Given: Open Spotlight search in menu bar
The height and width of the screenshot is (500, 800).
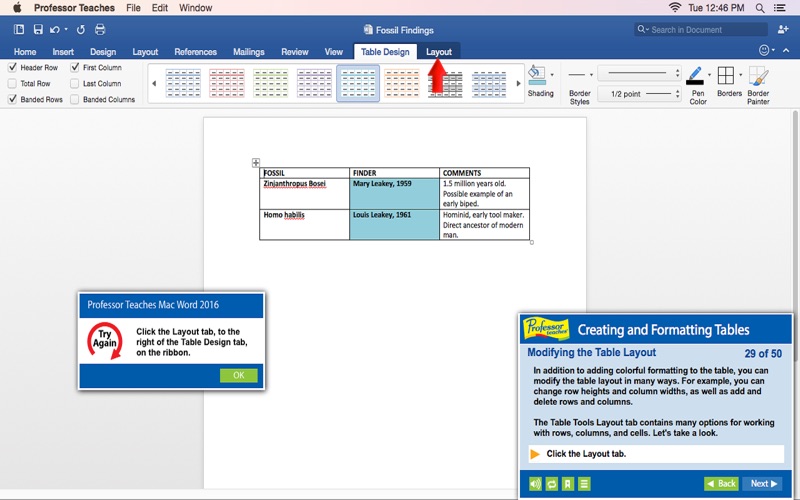Looking at the screenshot, I should click(x=760, y=8).
